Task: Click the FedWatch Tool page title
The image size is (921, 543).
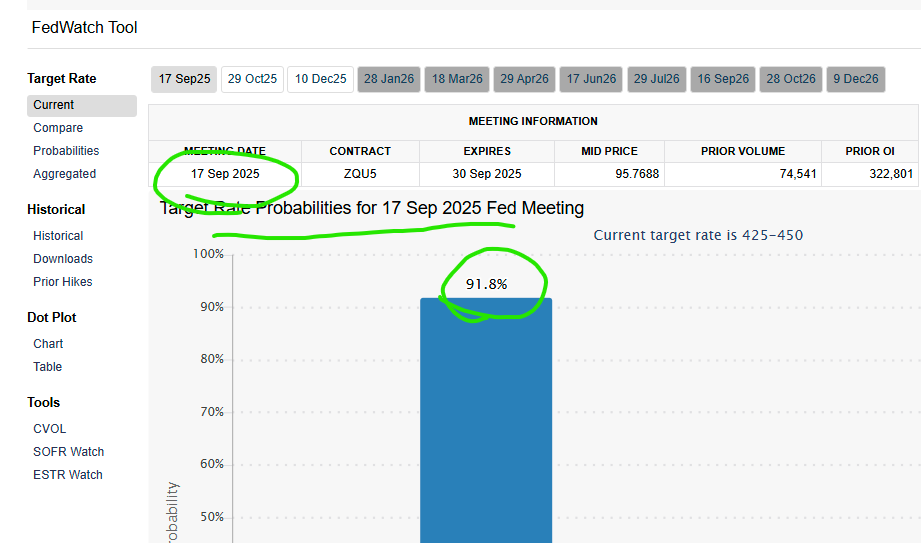Action: 85,28
